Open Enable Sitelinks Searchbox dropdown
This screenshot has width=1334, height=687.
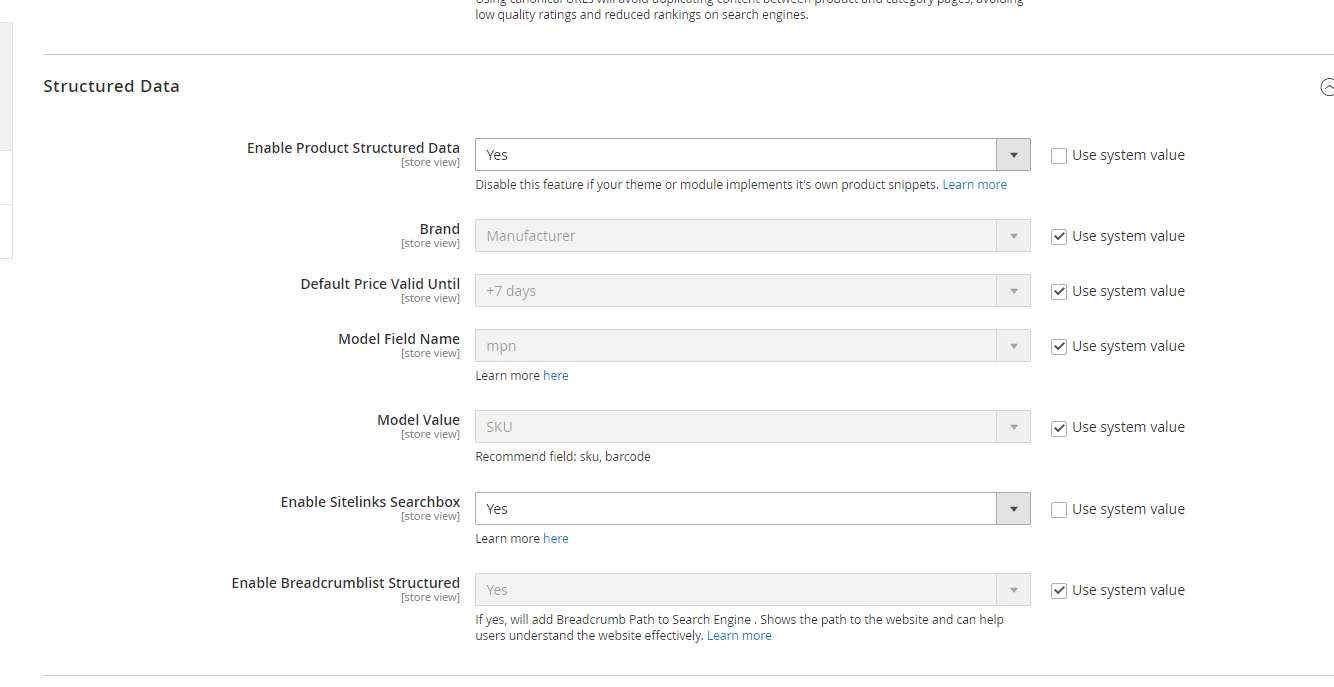pyautogui.click(x=752, y=509)
